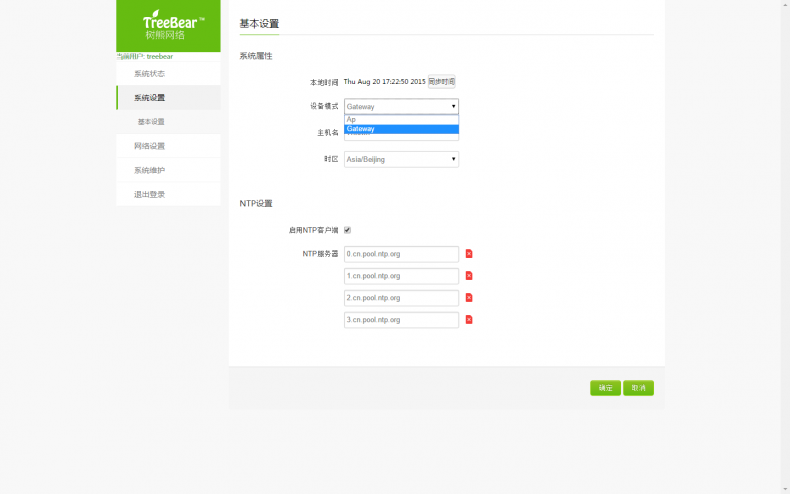Click the 2.cn.pool.ntp.org input field

coord(401,298)
